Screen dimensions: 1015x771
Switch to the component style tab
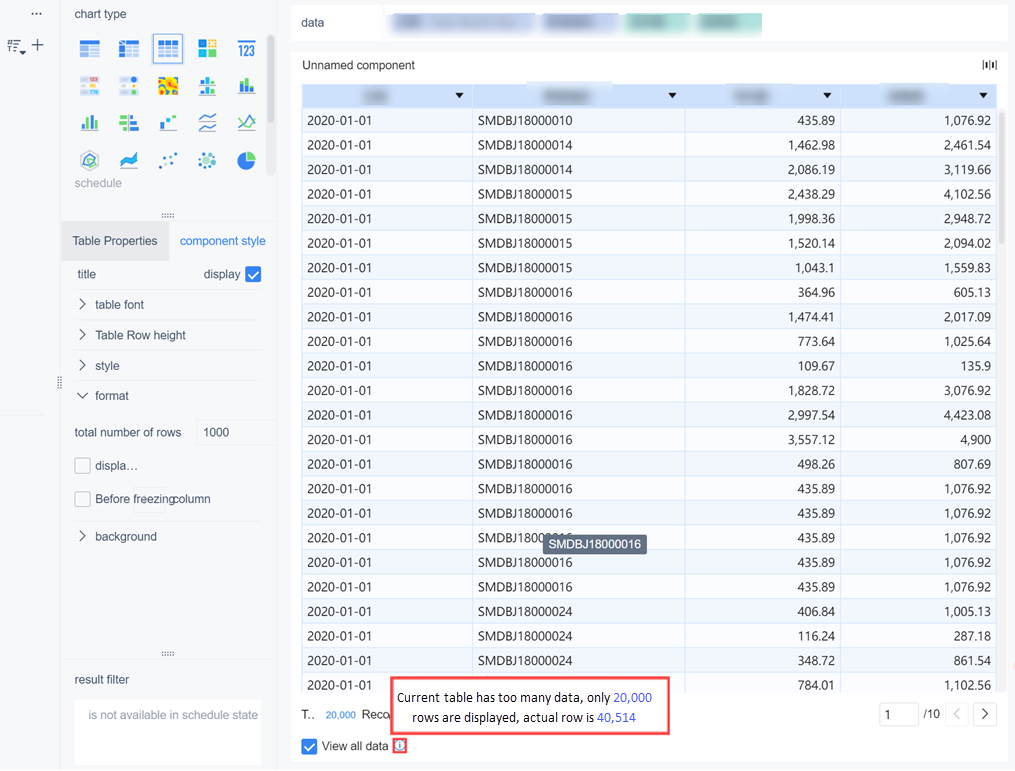point(223,241)
